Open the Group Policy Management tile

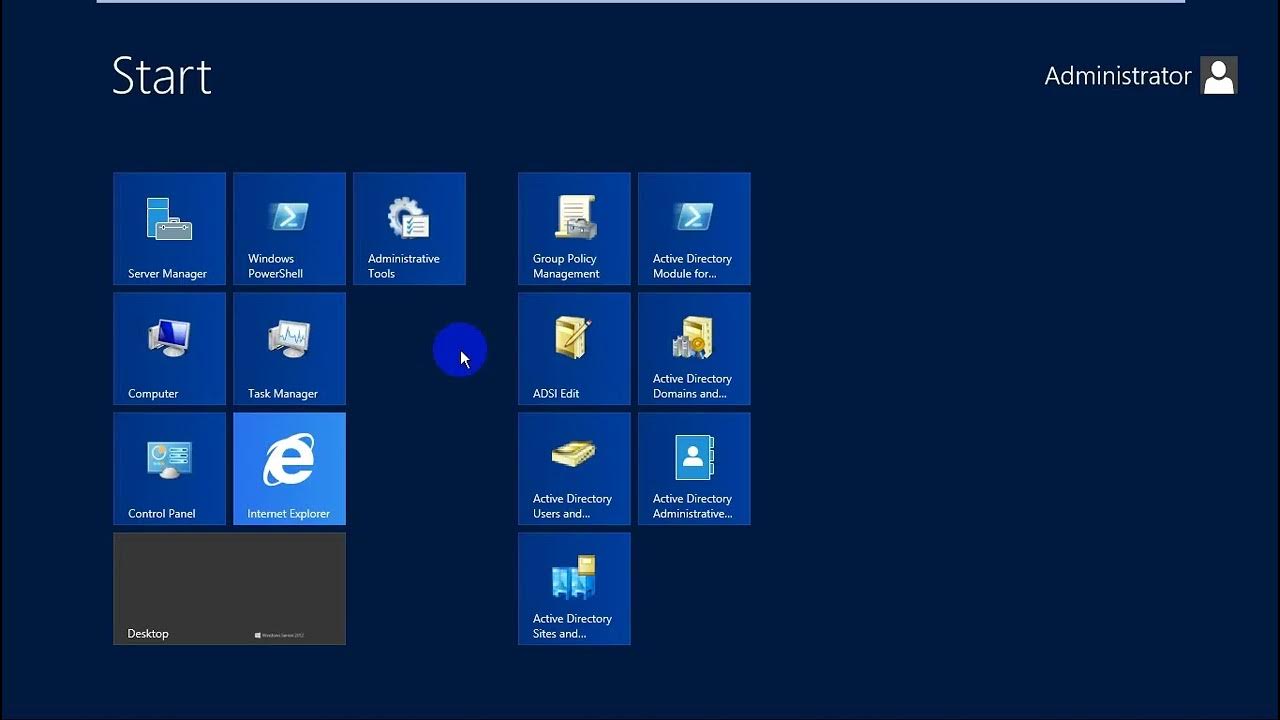(575, 229)
